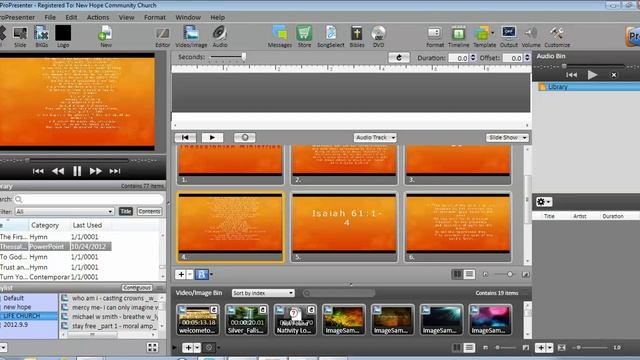Open Customize toolbar icon

557,36
